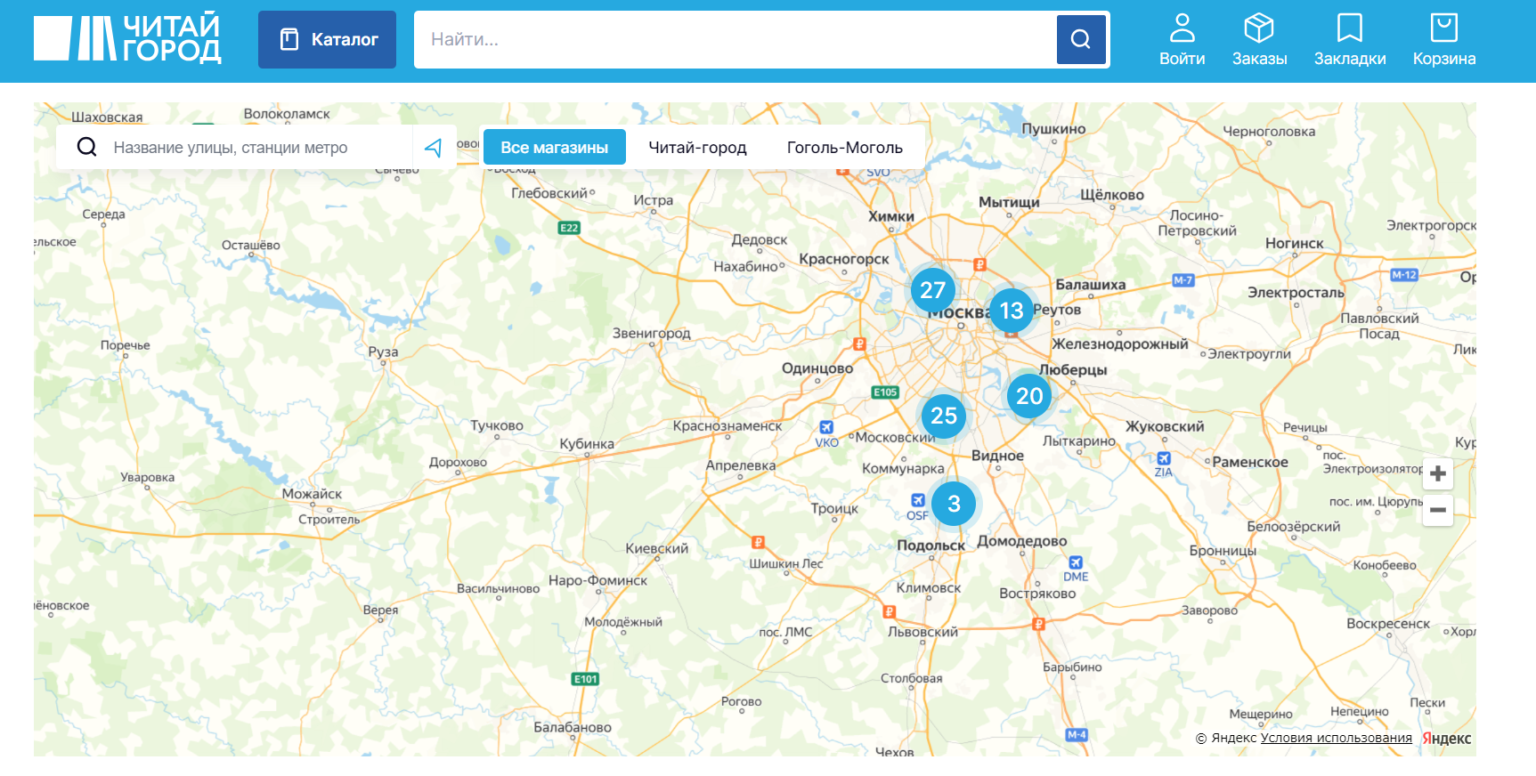Click the Жуковский city label
The width and height of the screenshot is (1536, 776).
[x=1165, y=426]
